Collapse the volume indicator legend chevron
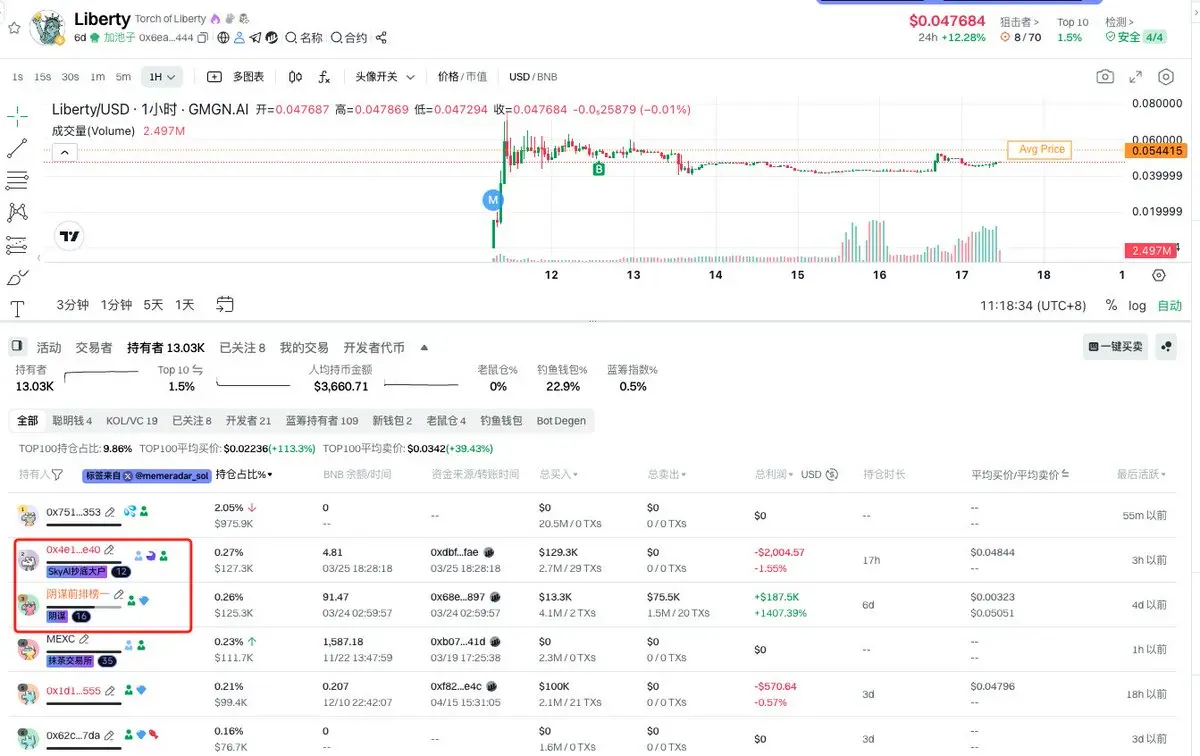Screen dimensions: 1200x756 pyautogui.click(x=64, y=153)
